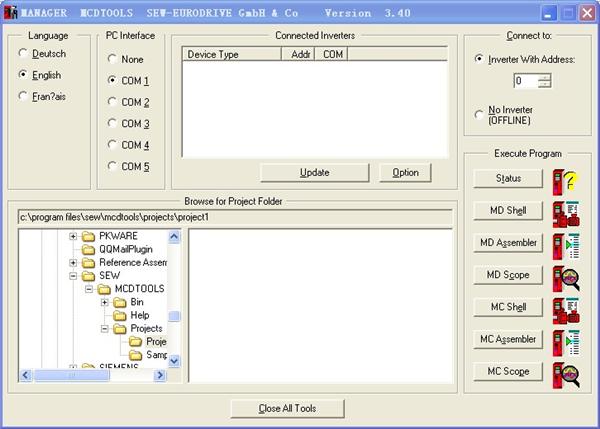Image resolution: width=600 pixels, height=429 pixels.
Task: Click the Status button
Action: click(x=508, y=178)
